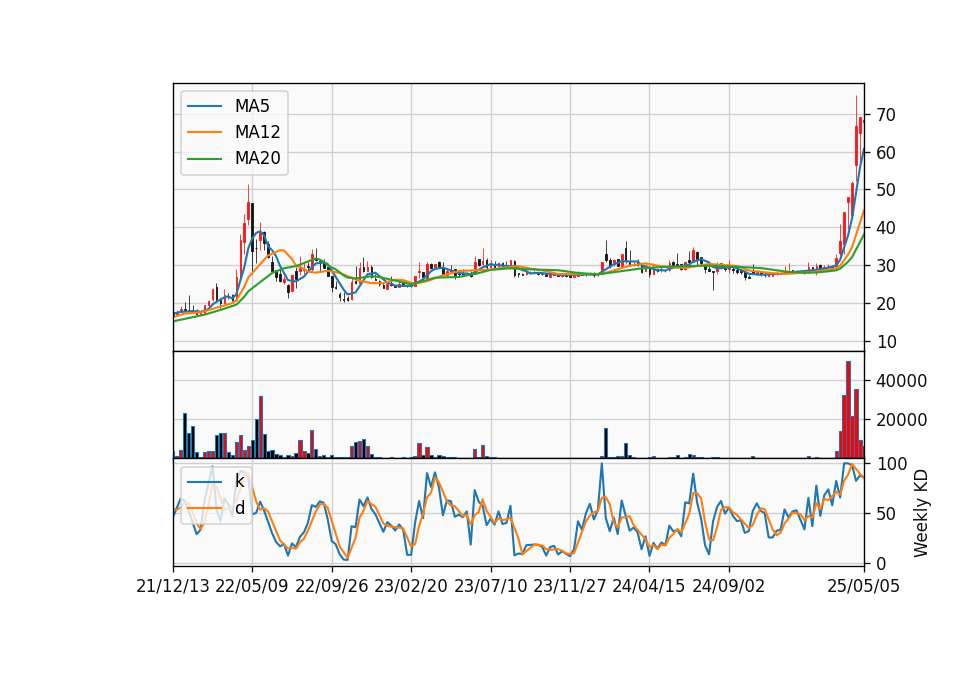Click the price axis value 60
The image size is (960, 690).
click(886, 153)
